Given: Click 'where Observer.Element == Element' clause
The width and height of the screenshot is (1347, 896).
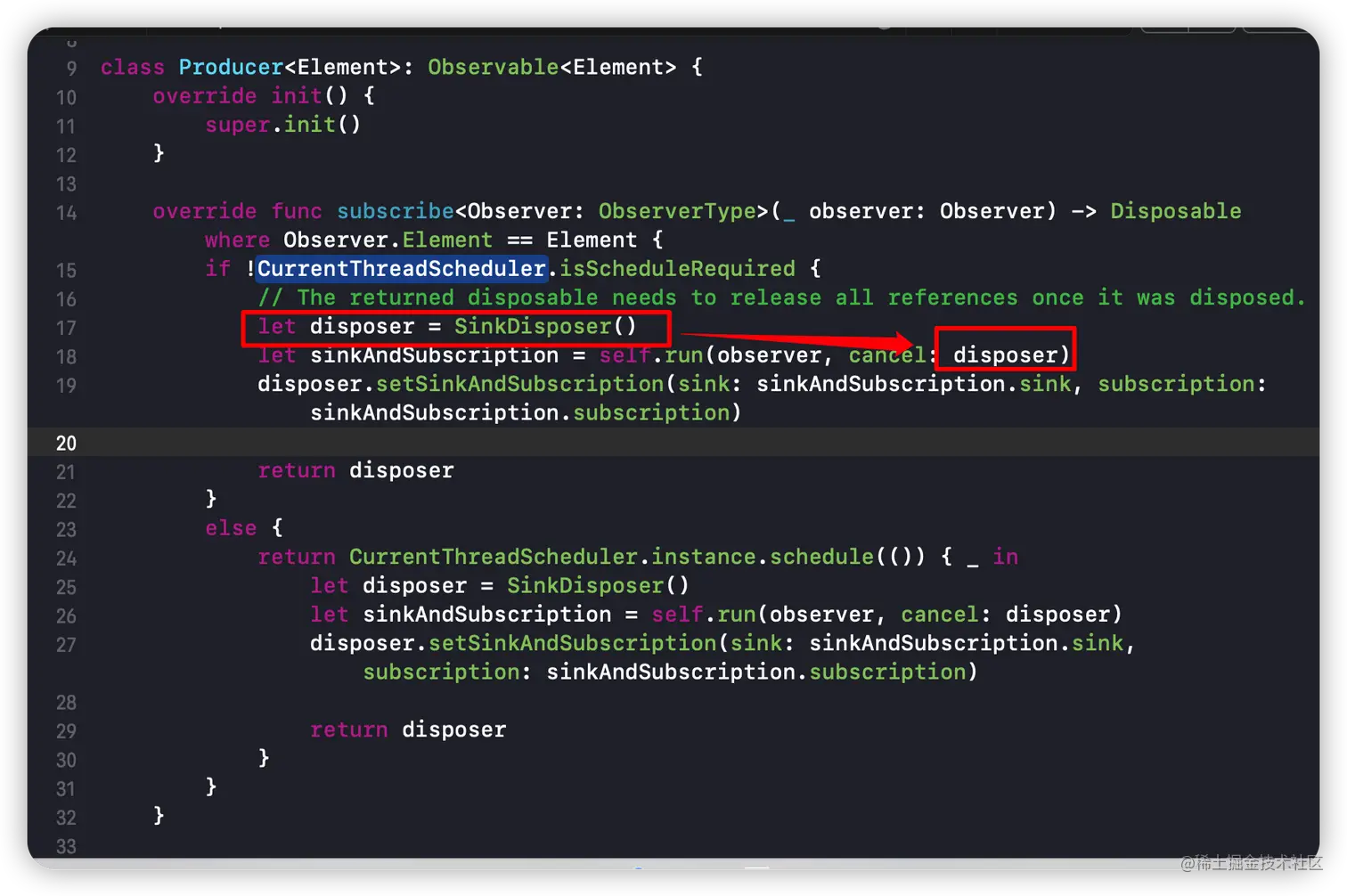Looking at the screenshot, I should click(x=421, y=240).
